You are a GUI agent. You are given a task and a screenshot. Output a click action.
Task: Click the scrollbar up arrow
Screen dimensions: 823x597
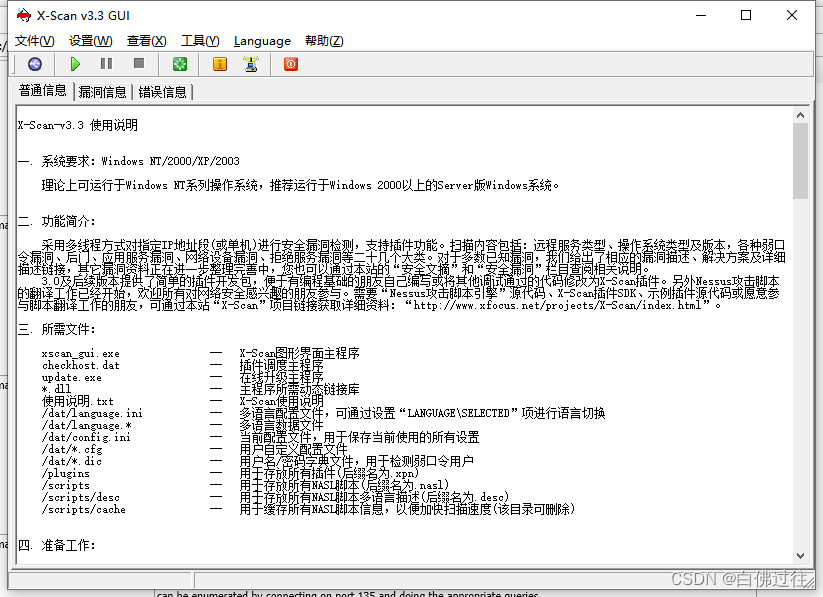(x=800, y=115)
